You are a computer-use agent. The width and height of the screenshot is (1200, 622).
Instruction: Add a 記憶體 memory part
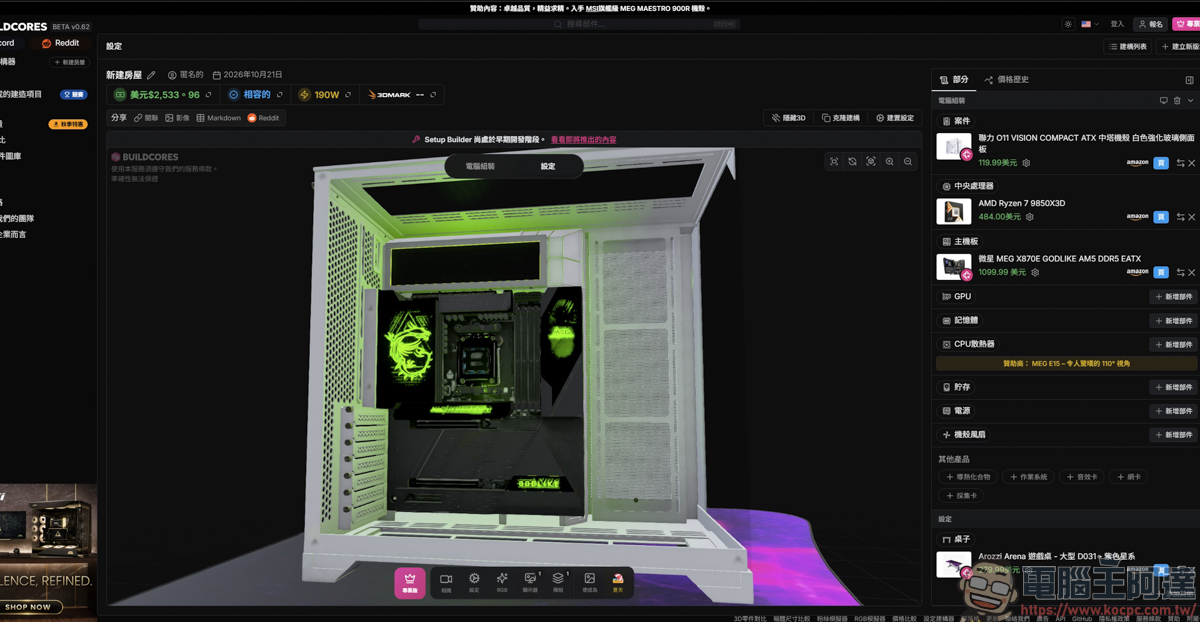click(1173, 321)
